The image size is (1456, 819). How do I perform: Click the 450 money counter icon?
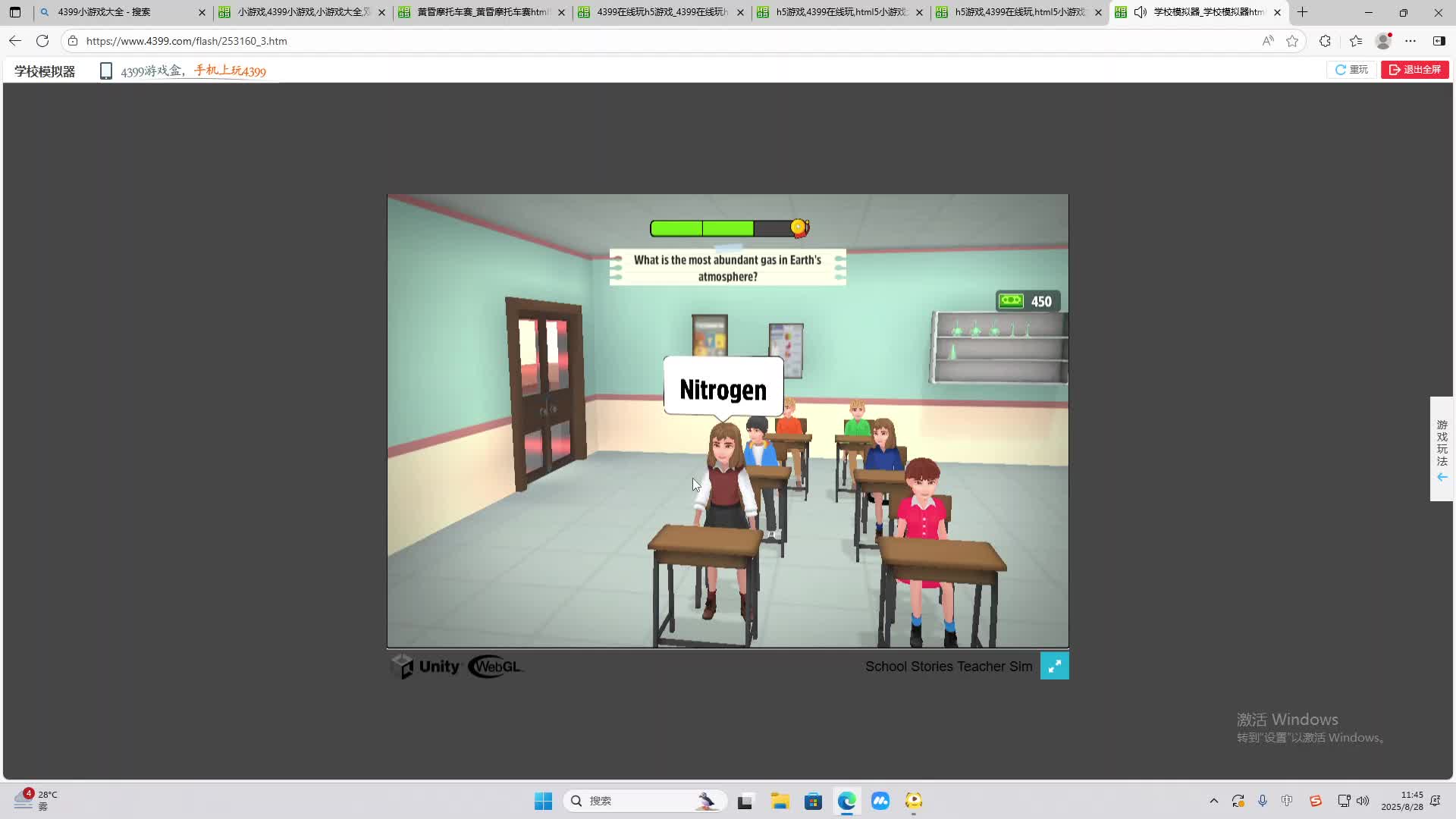pyautogui.click(x=1011, y=301)
